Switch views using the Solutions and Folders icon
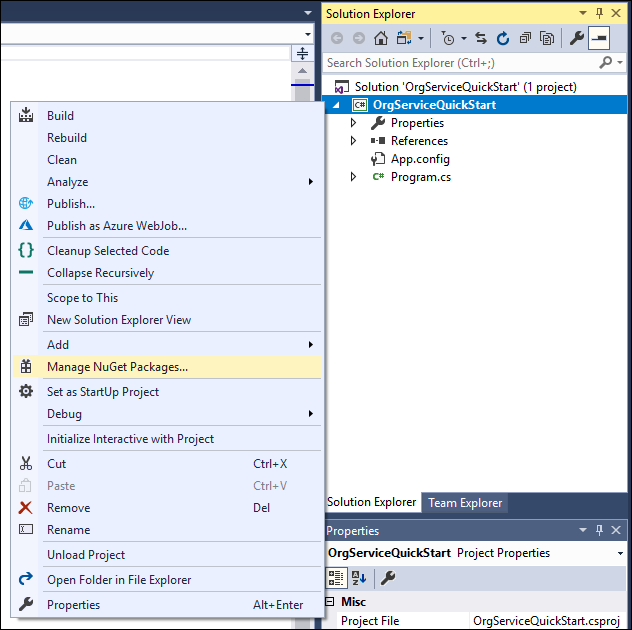Image resolution: width=632 pixels, height=630 pixels. tap(404, 38)
